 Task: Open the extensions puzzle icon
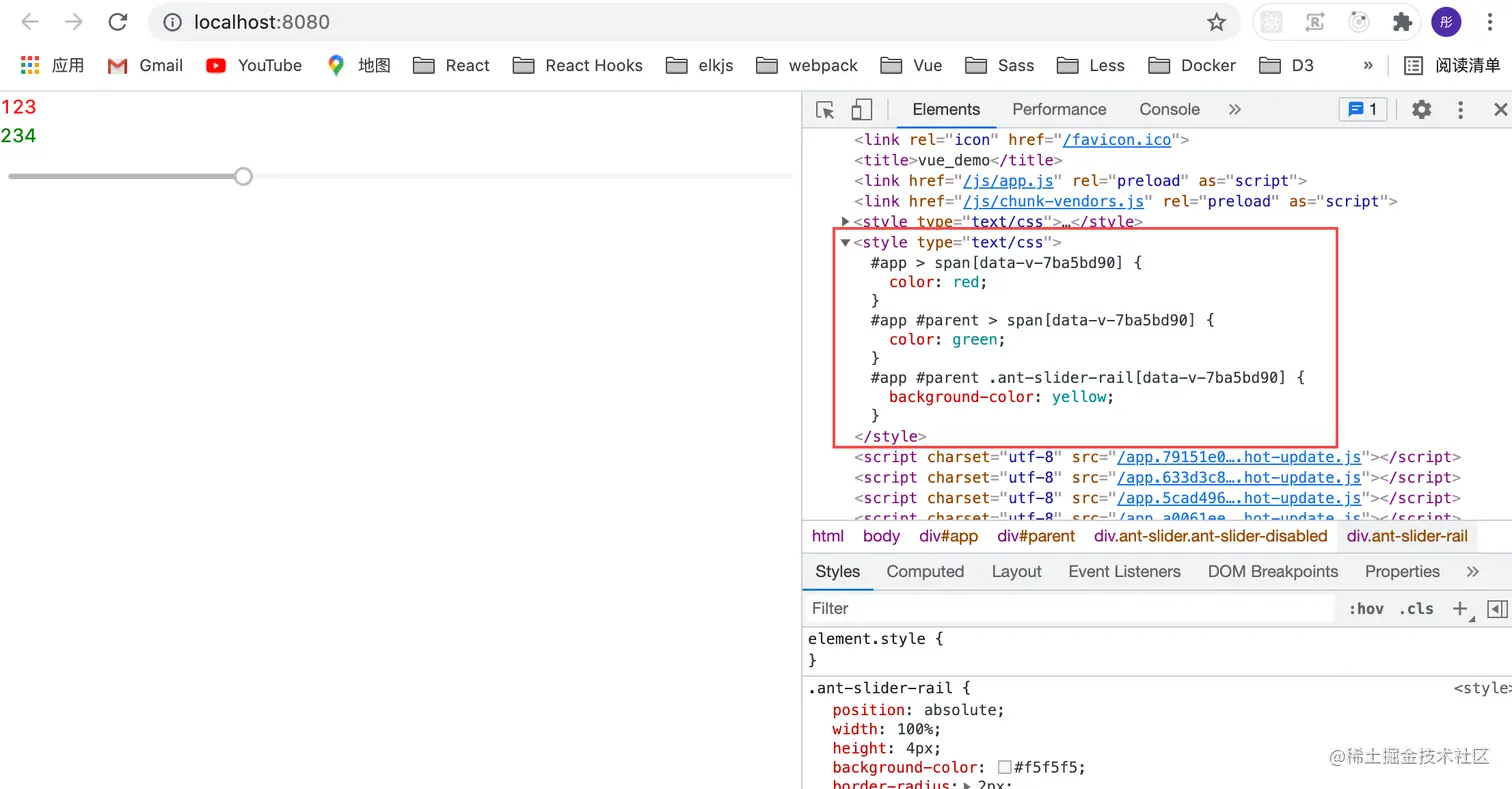click(1403, 22)
